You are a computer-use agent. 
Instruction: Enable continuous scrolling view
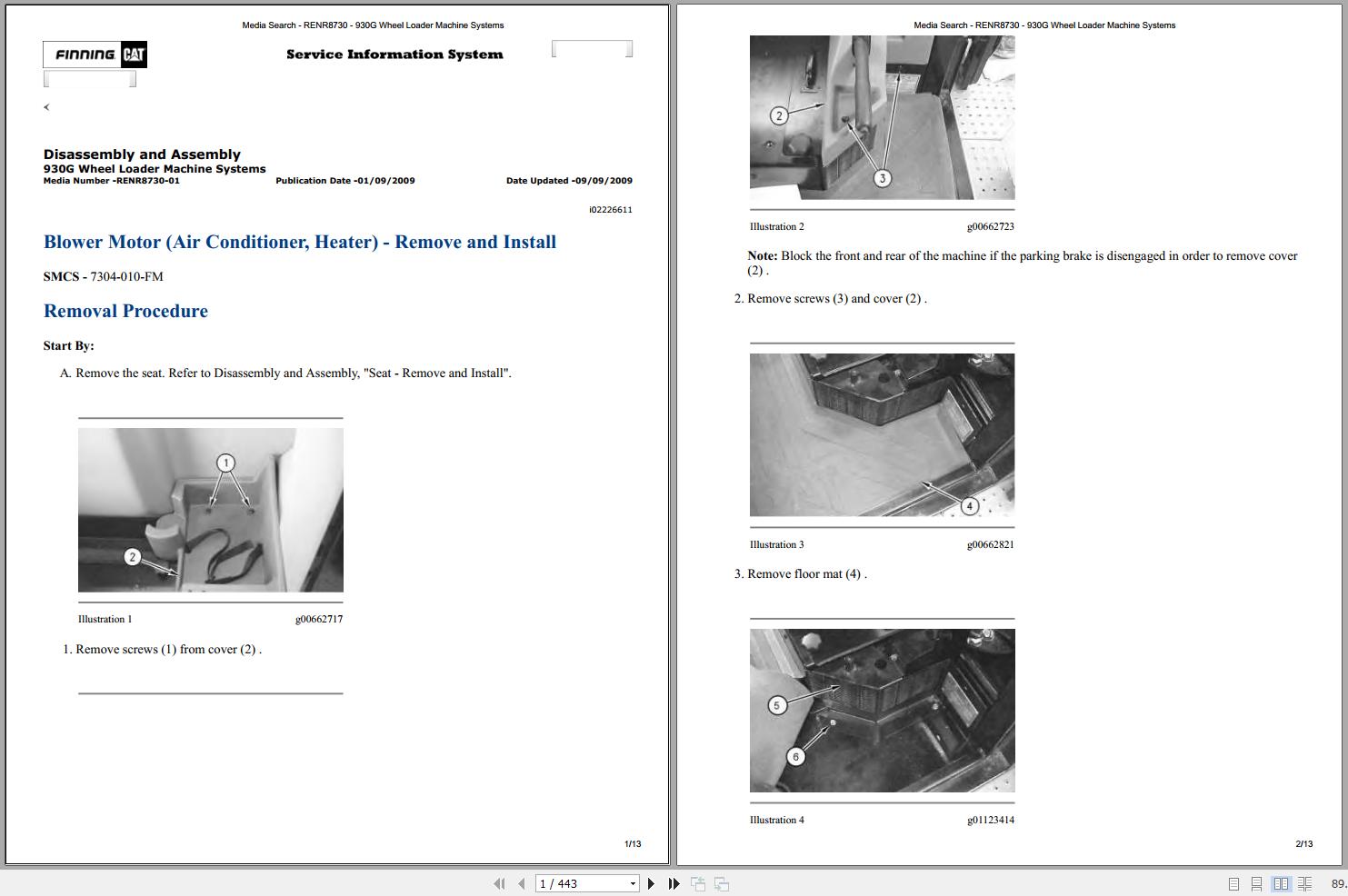tap(1257, 883)
